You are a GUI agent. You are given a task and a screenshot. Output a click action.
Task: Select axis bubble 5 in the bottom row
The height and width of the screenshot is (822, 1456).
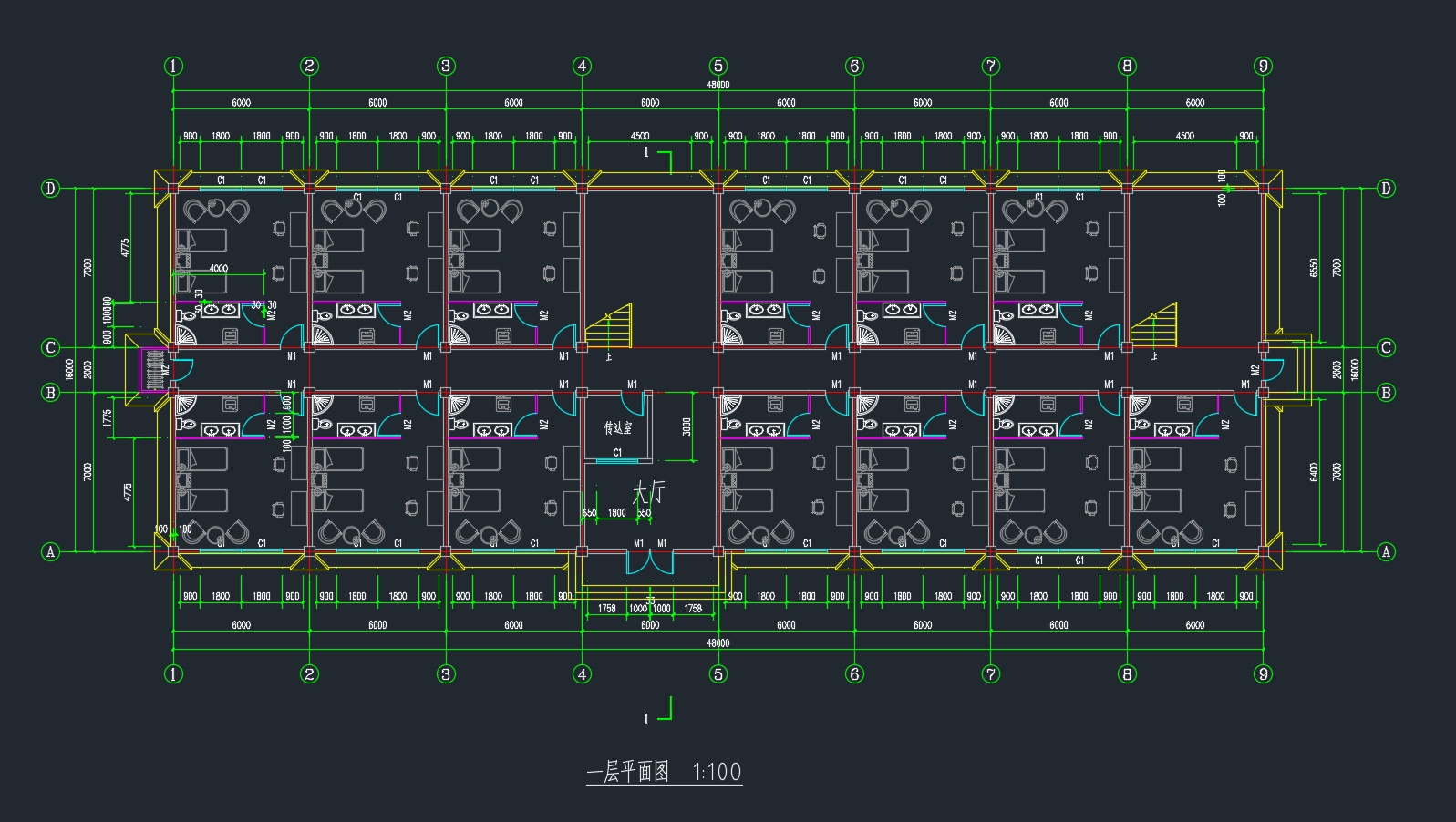click(718, 674)
